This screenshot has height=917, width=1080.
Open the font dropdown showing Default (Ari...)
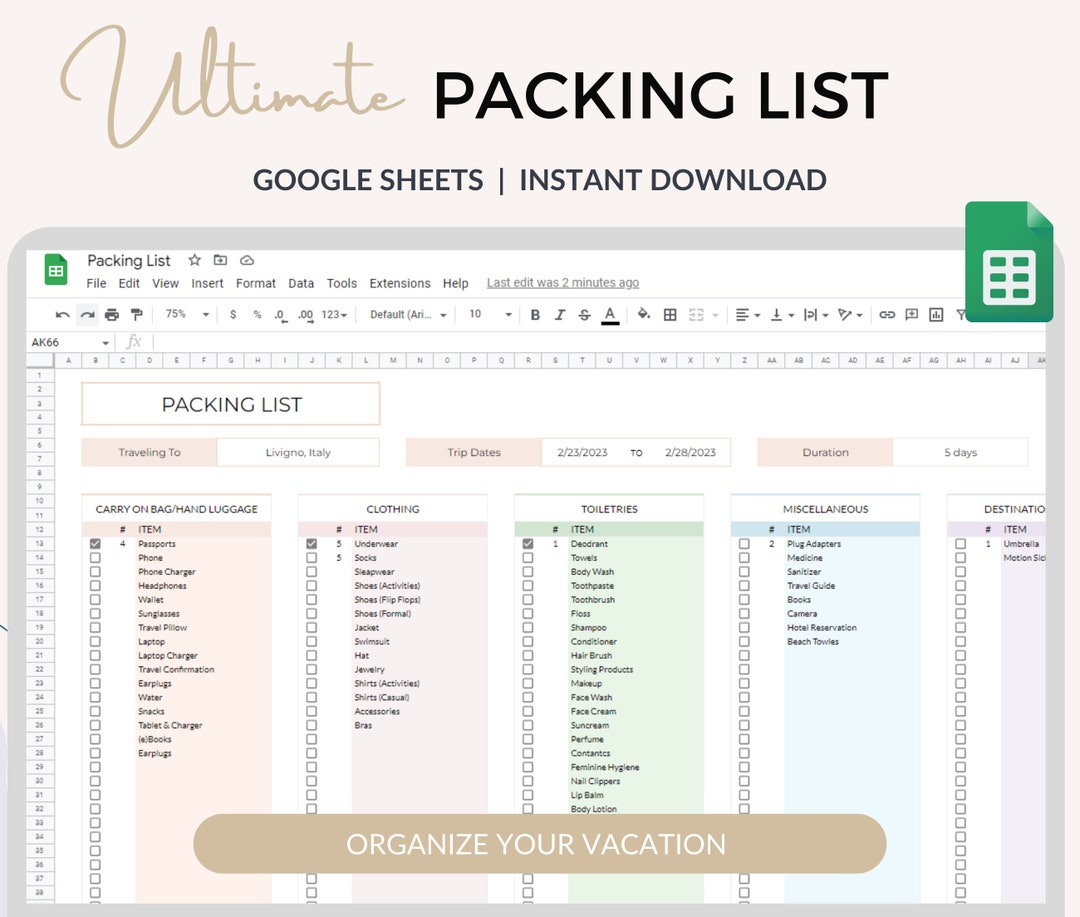pyautogui.click(x=408, y=315)
